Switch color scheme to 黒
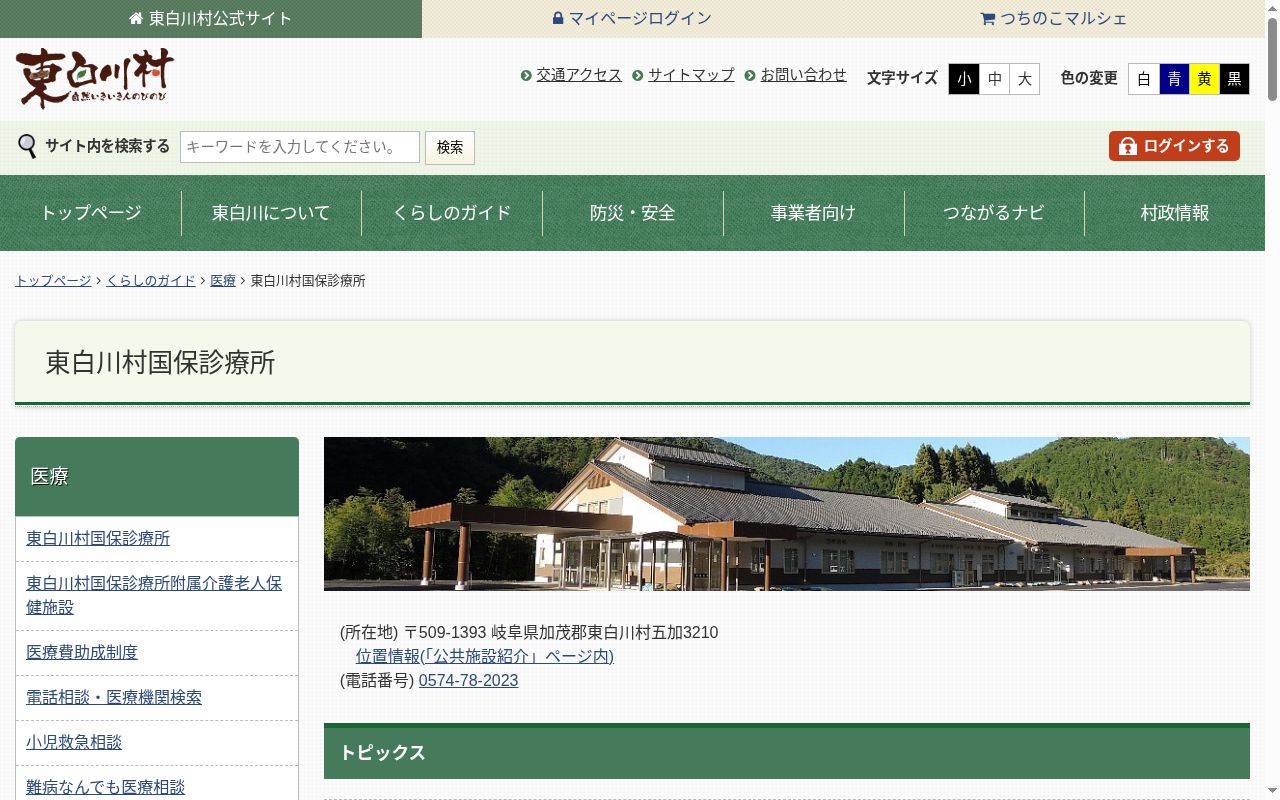This screenshot has width=1280, height=800. click(x=1234, y=79)
